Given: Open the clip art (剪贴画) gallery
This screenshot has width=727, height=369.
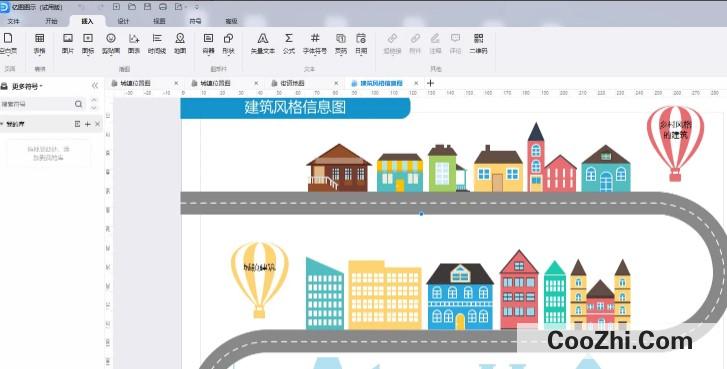Looking at the screenshot, I should pyautogui.click(x=111, y=43).
